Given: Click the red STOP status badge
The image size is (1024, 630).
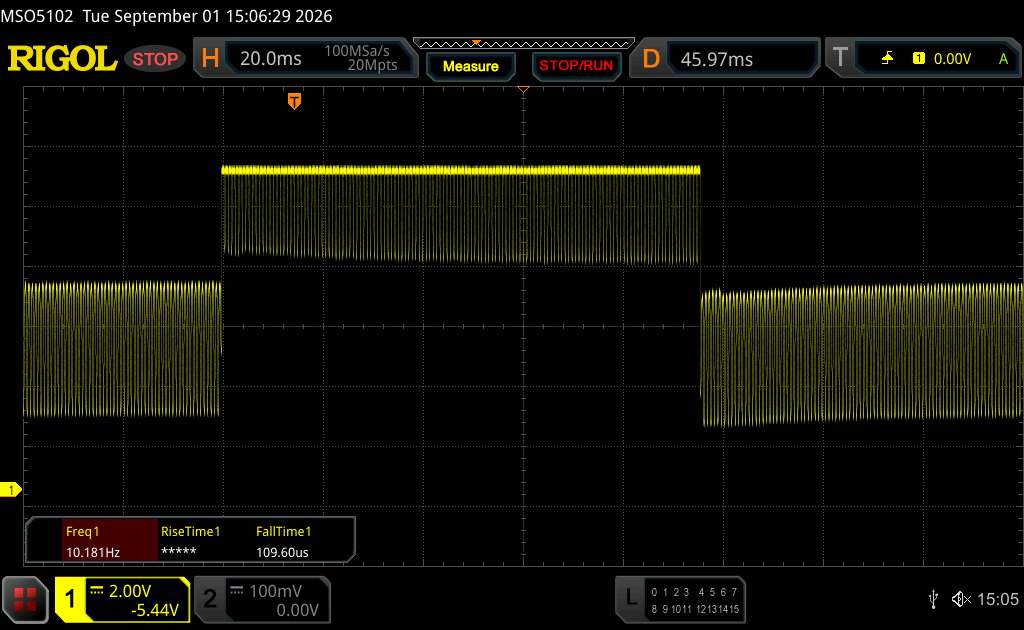Looking at the screenshot, I should pyautogui.click(x=155, y=59).
